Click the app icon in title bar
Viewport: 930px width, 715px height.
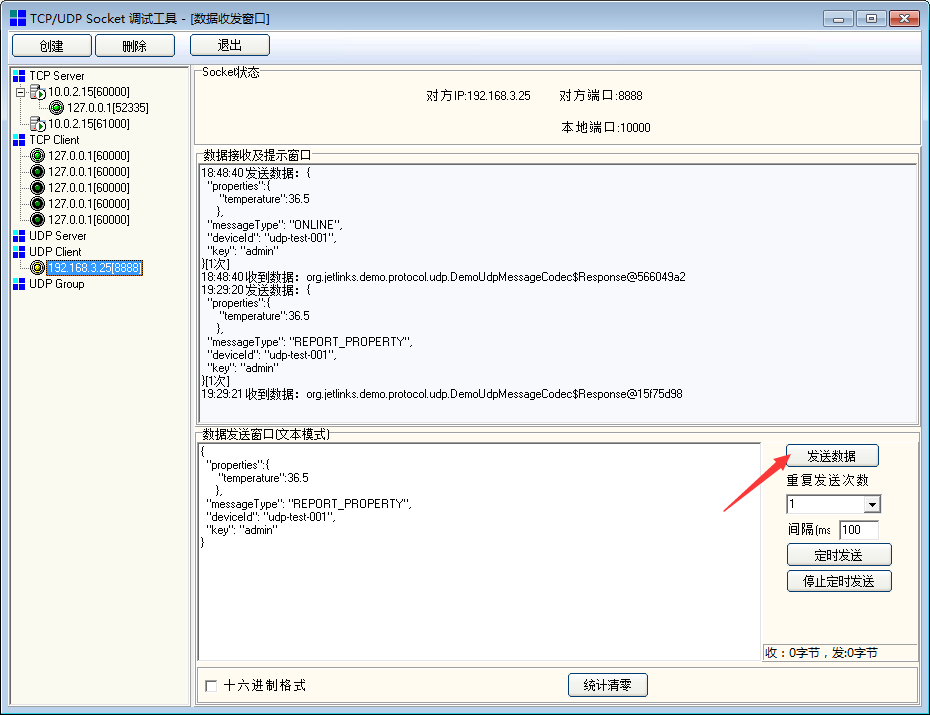[18, 18]
